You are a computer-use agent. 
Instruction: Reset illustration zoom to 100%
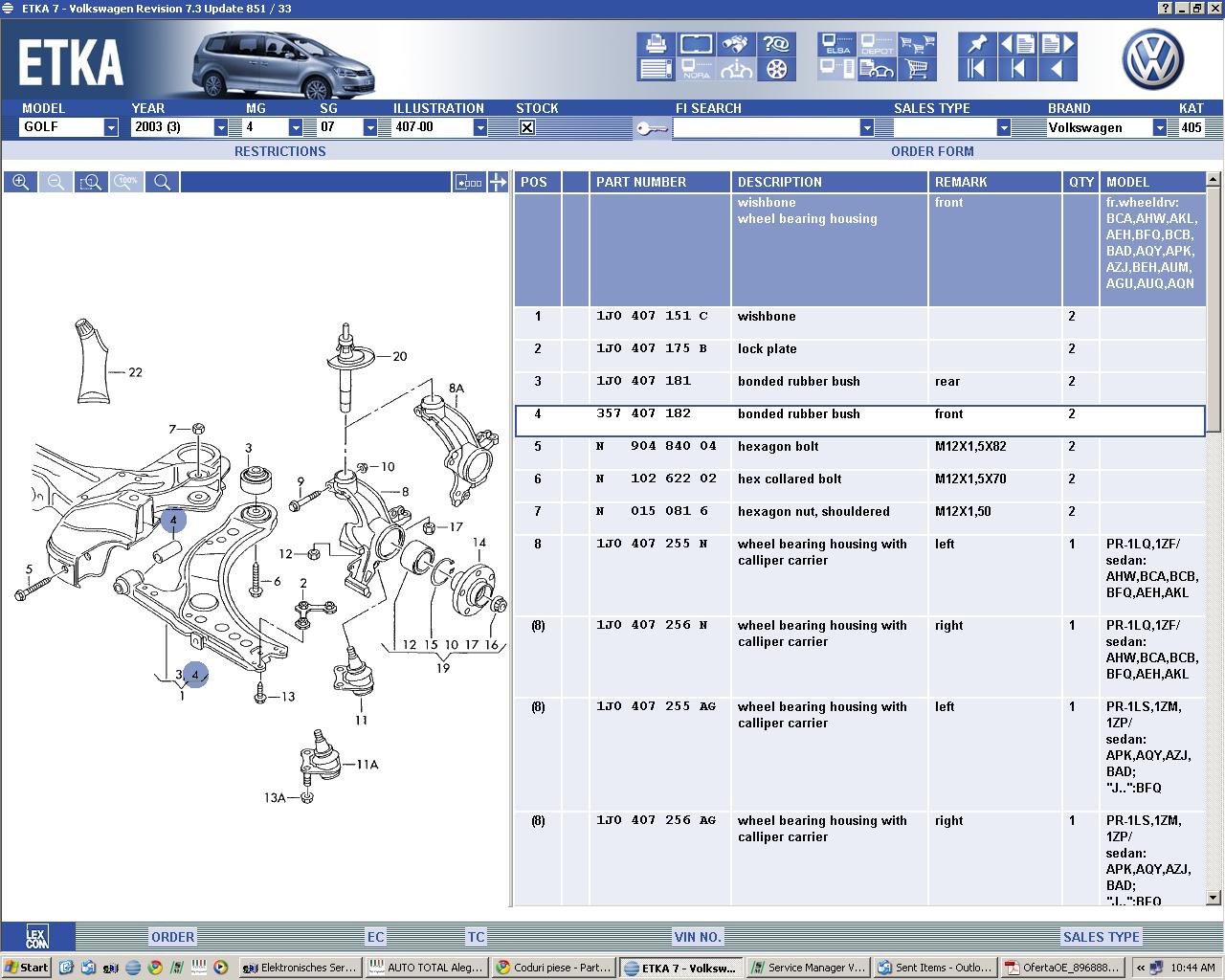[126, 182]
